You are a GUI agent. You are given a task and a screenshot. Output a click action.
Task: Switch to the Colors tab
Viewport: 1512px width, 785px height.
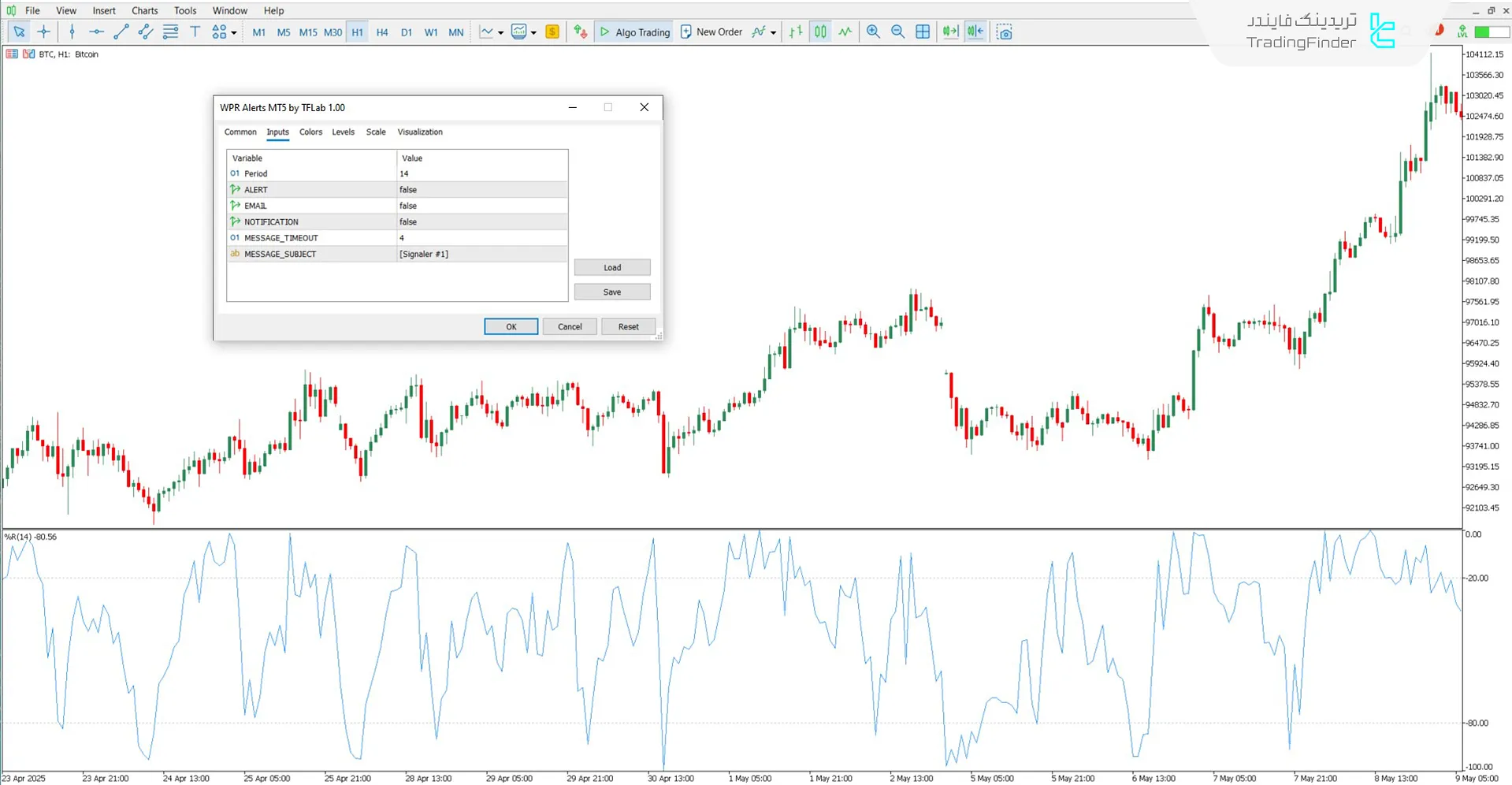pyautogui.click(x=310, y=132)
